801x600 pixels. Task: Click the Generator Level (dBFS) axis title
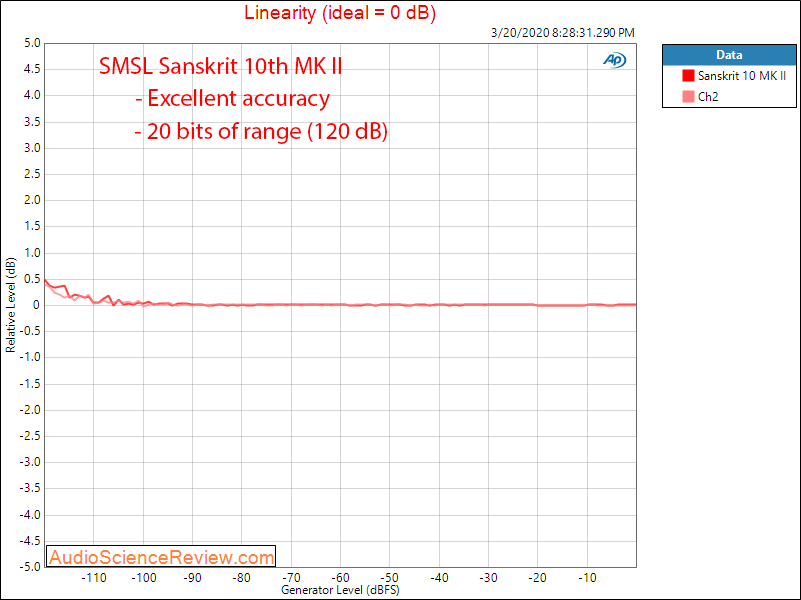[340, 590]
